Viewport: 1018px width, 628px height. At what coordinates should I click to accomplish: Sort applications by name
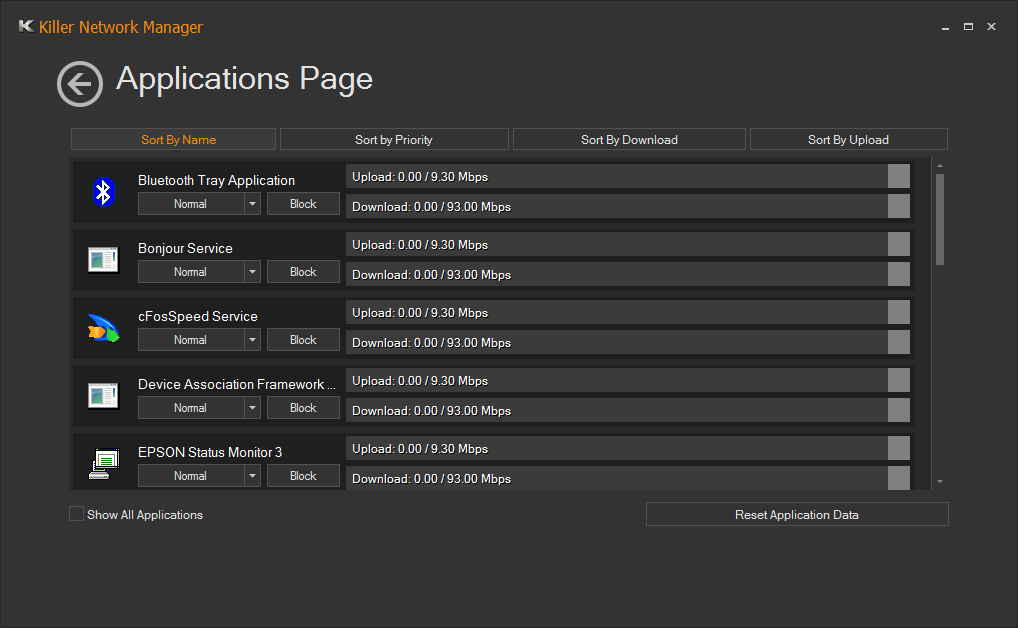click(173, 139)
